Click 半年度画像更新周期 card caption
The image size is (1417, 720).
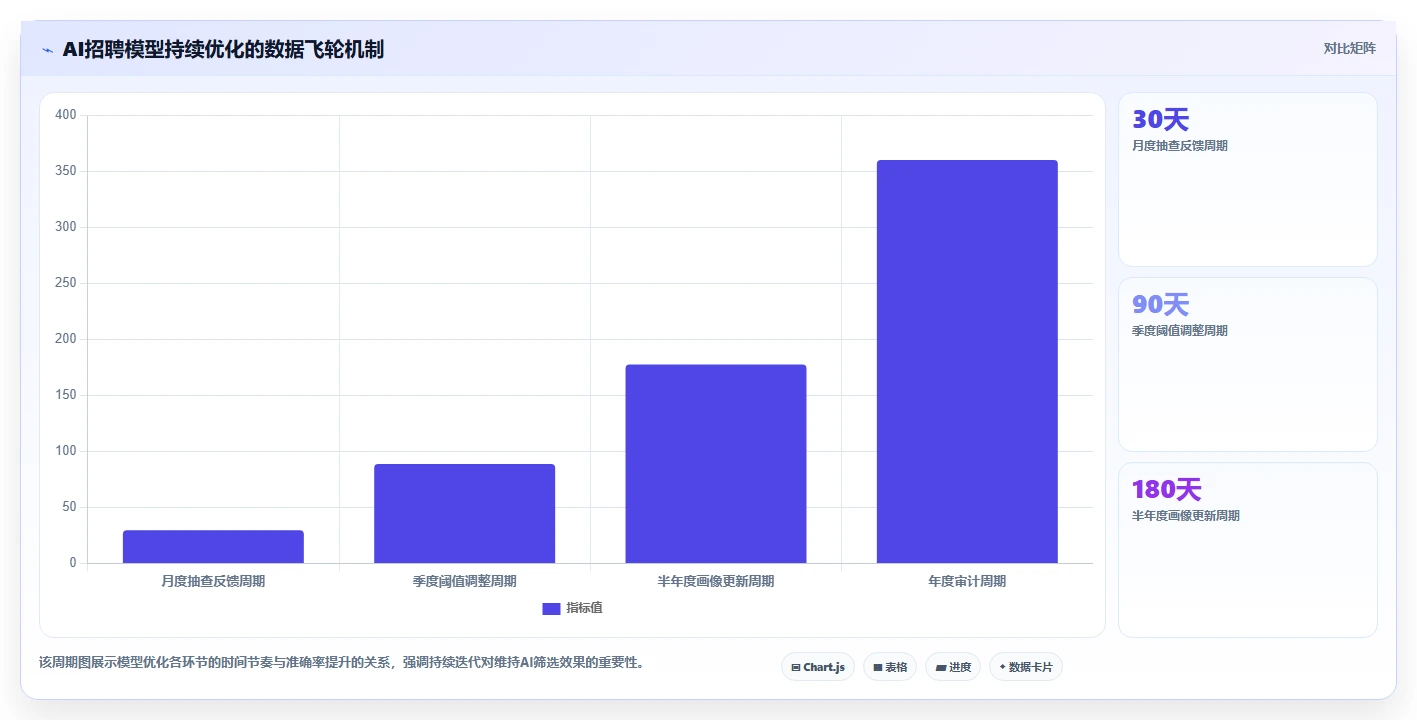click(x=1186, y=516)
